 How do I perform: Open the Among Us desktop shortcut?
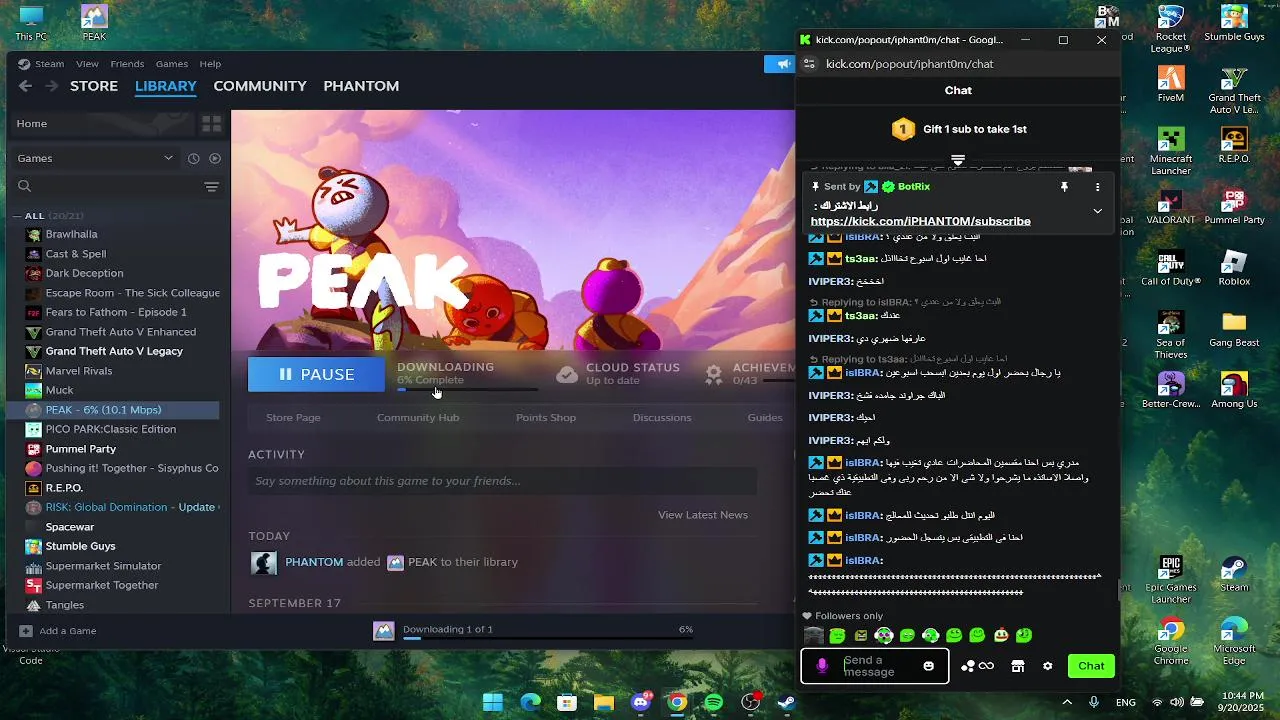[1234, 391]
